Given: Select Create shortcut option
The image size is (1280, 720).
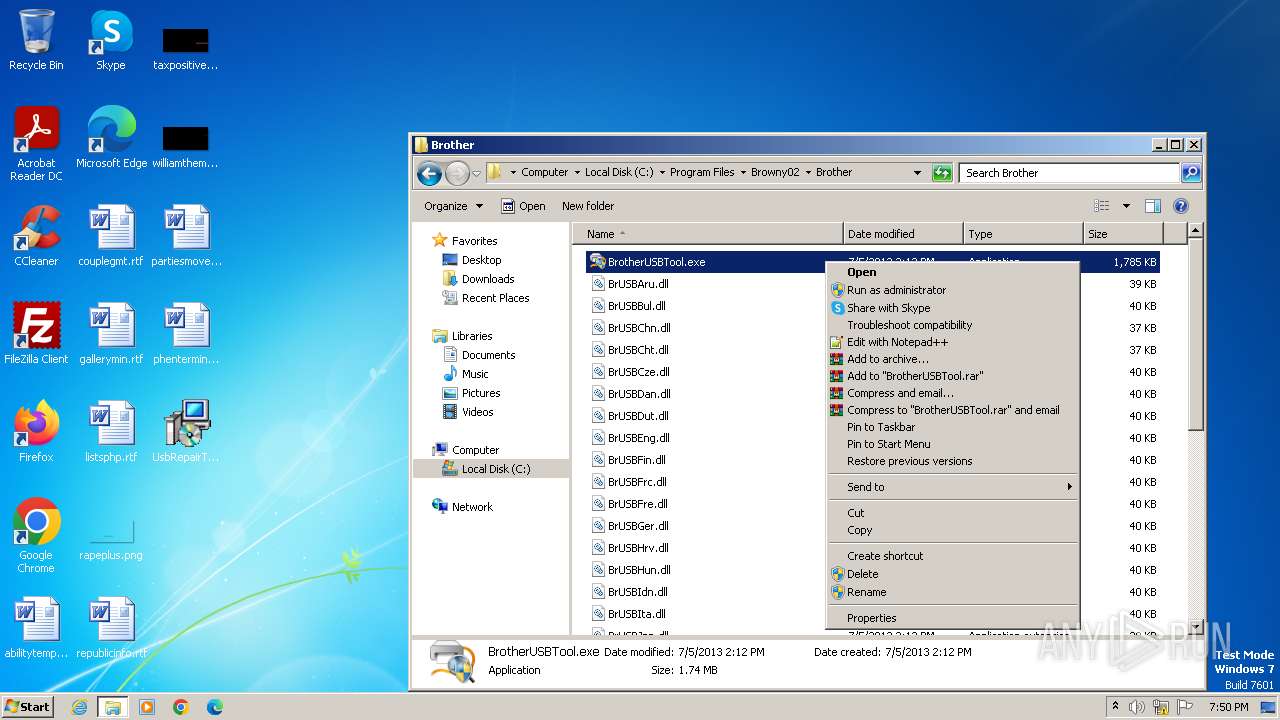Looking at the screenshot, I should tap(952, 556).
